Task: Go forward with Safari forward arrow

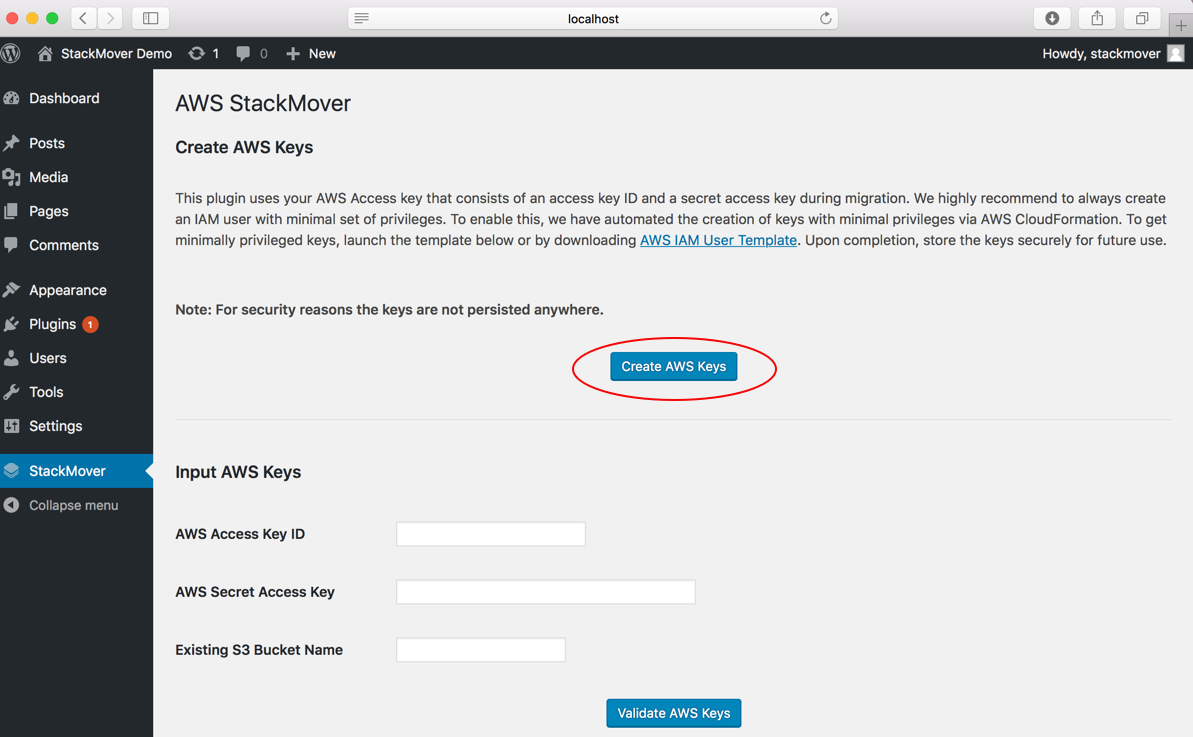Action: [x=110, y=18]
